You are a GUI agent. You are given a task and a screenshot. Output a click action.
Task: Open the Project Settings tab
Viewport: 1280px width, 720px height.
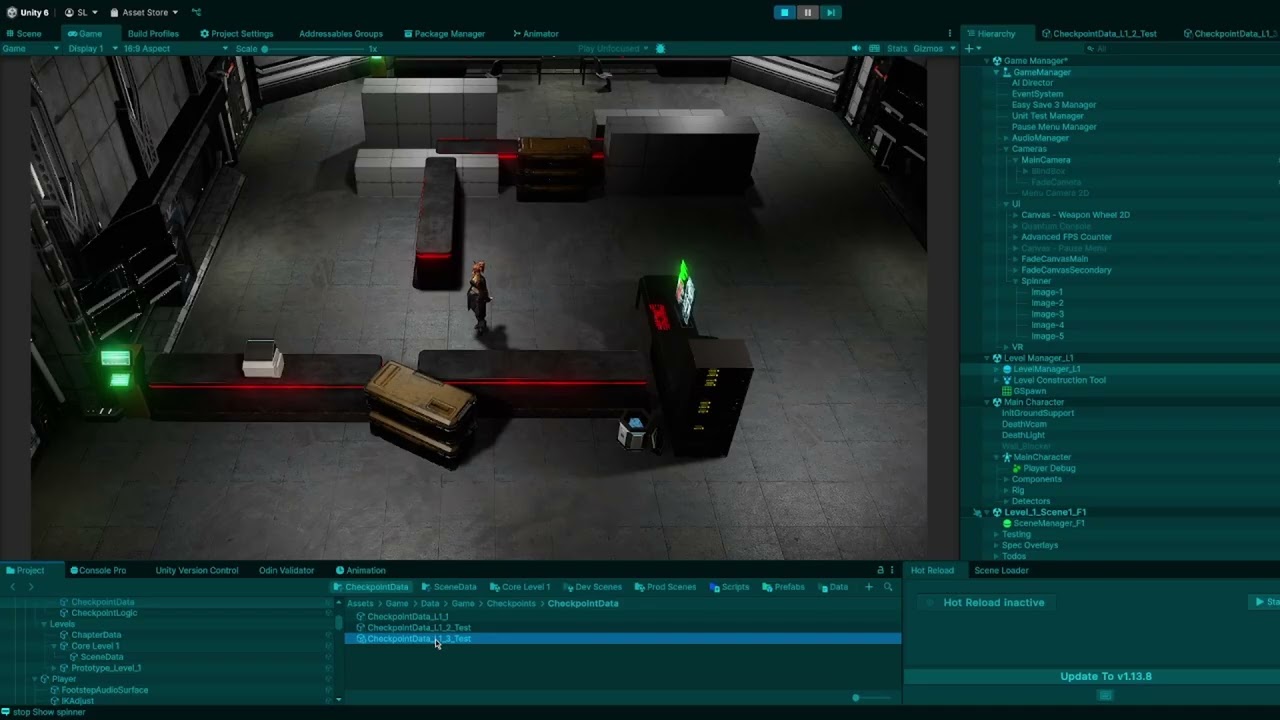(236, 33)
